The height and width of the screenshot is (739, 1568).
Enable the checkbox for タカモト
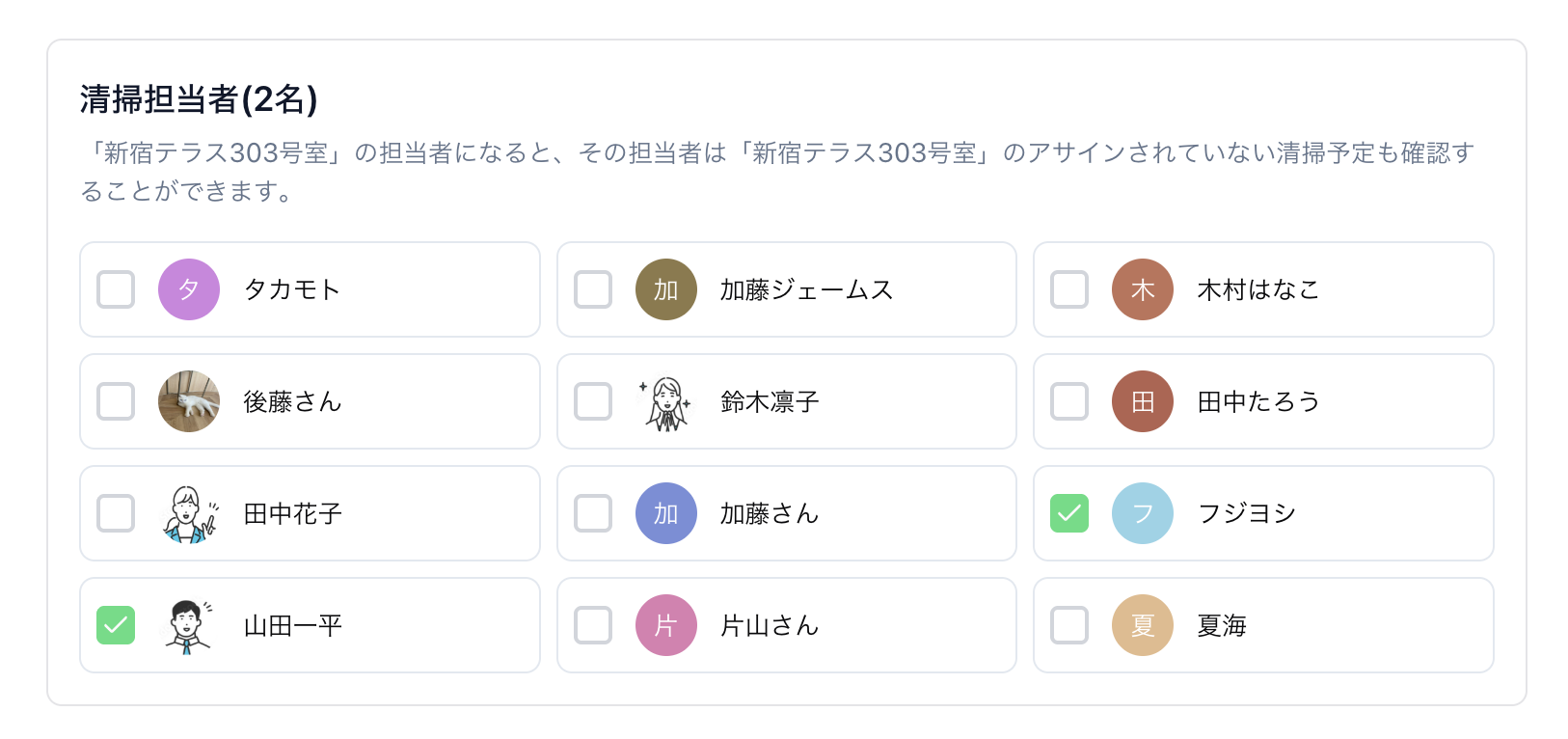(x=116, y=289)
